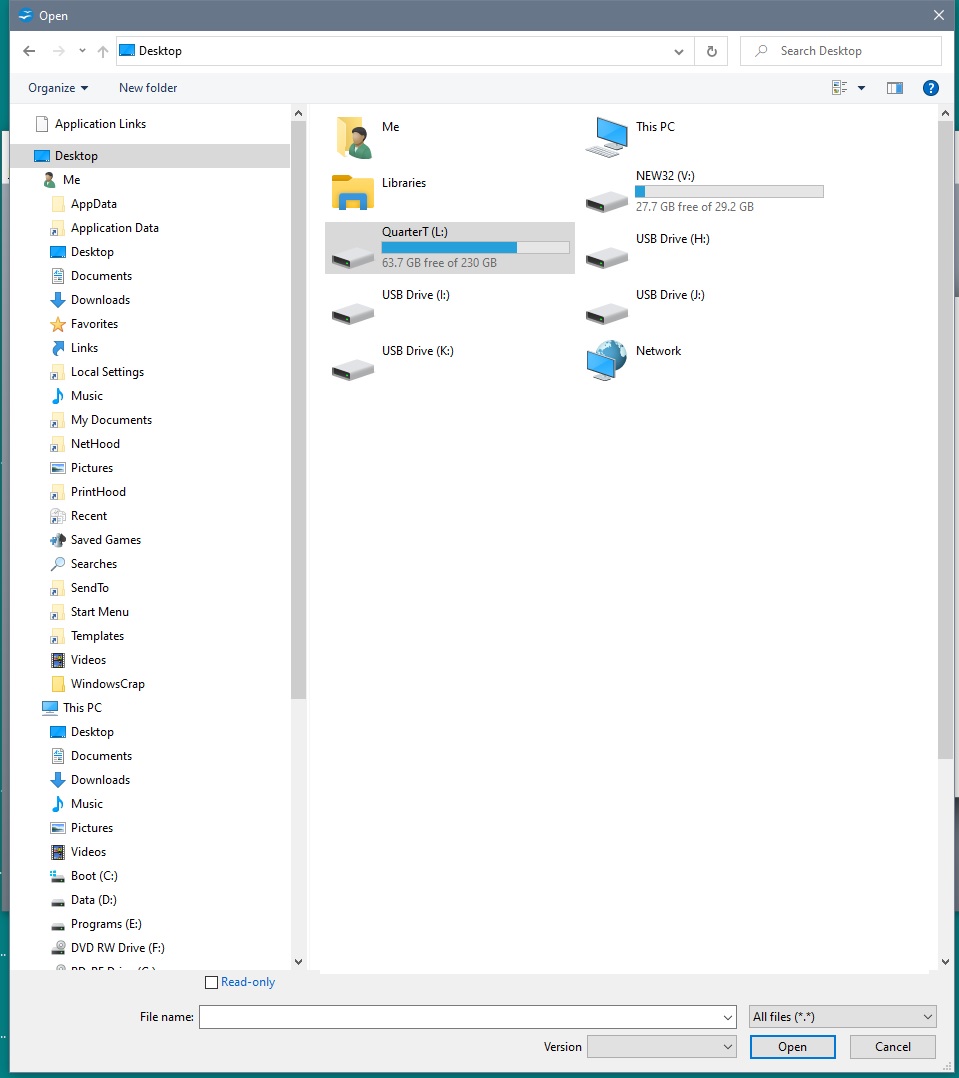Toggle the Read-only checkbox

pyautogui.click(x=212, y=982)
